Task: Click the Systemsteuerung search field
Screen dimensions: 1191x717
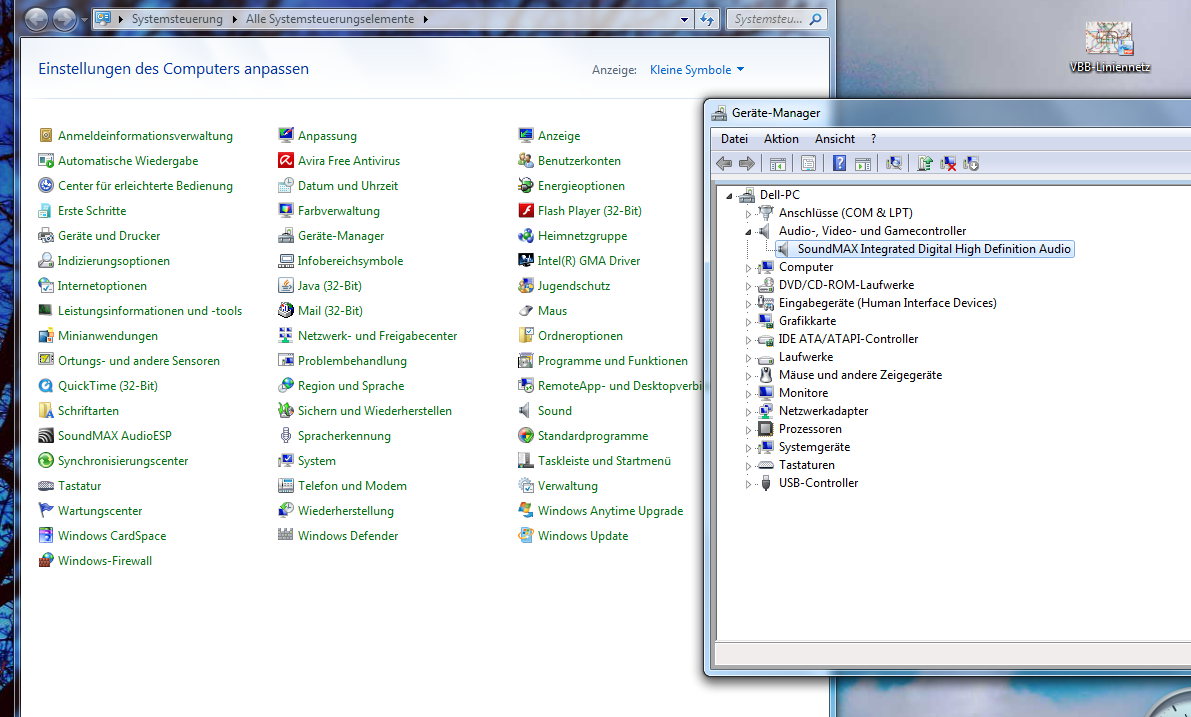Action: coord(776,19)
